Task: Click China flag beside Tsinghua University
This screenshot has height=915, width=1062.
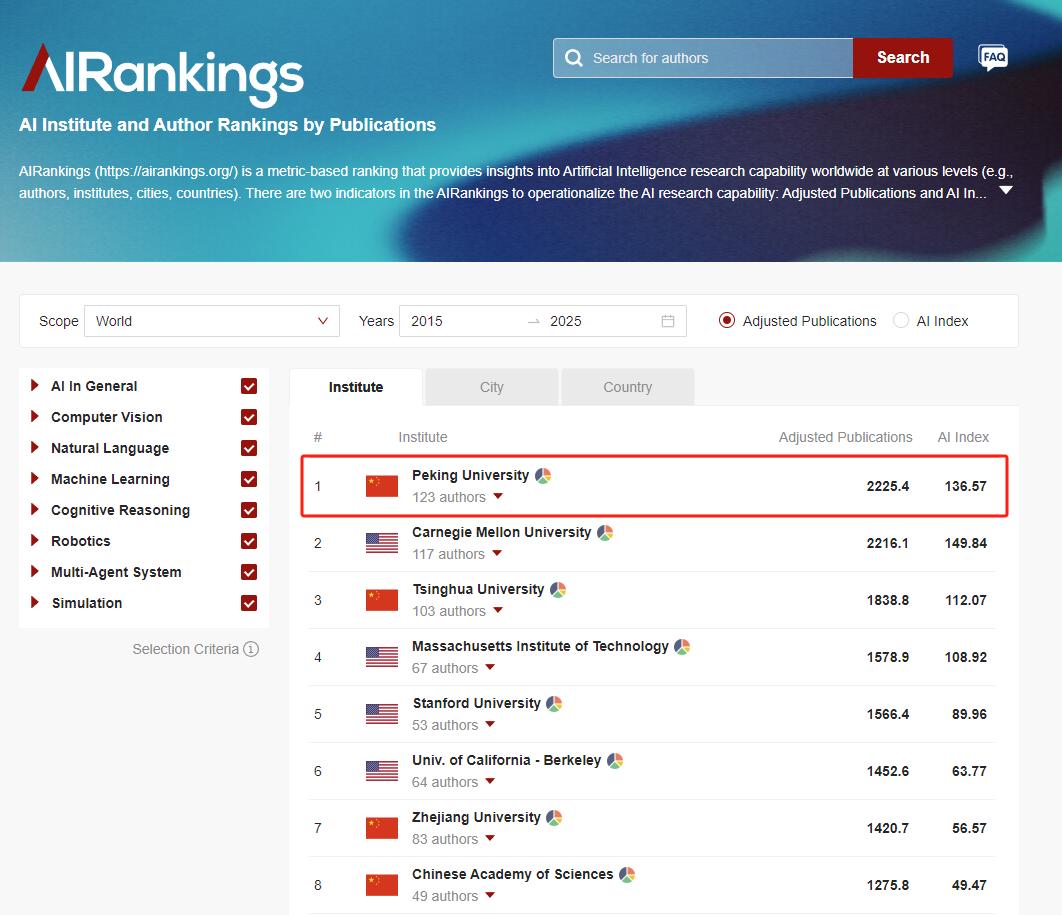Action: pos(382,599)
